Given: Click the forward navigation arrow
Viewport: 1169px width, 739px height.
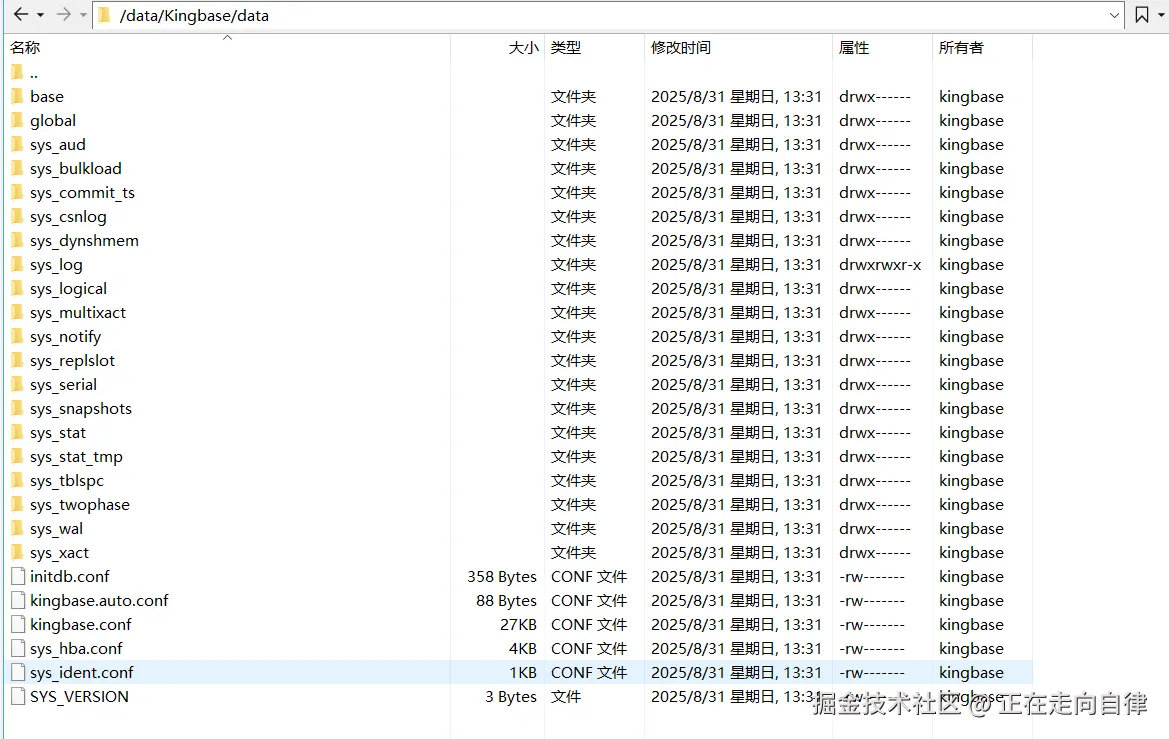Looking at the screenshot, I should tap(63, 14).
